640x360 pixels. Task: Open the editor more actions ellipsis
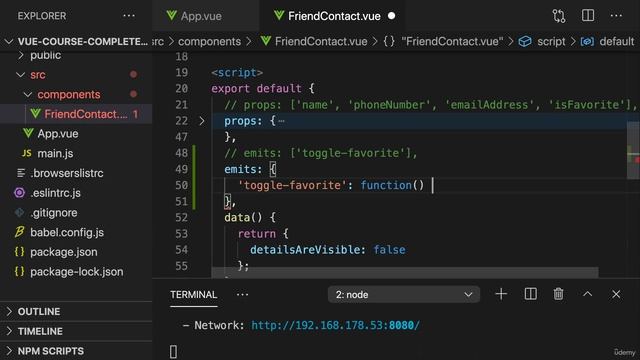[616, 16]
